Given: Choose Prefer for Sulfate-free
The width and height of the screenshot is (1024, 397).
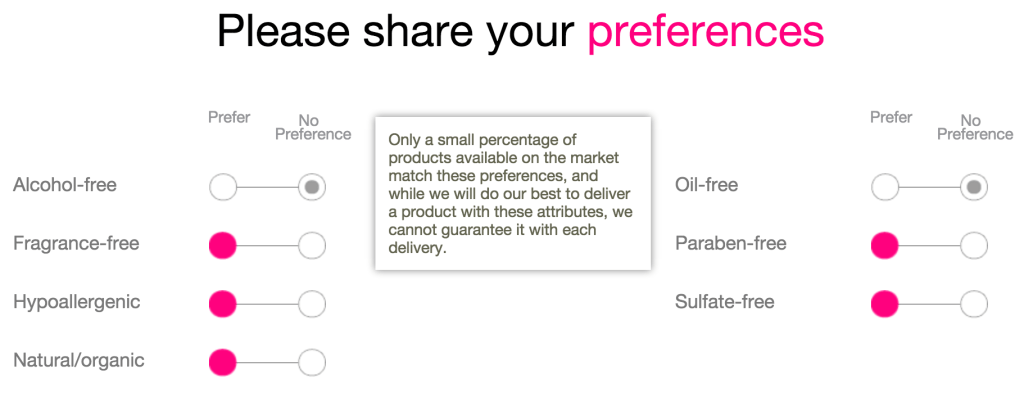Looking at the screenshot, I should coord(885,304).
